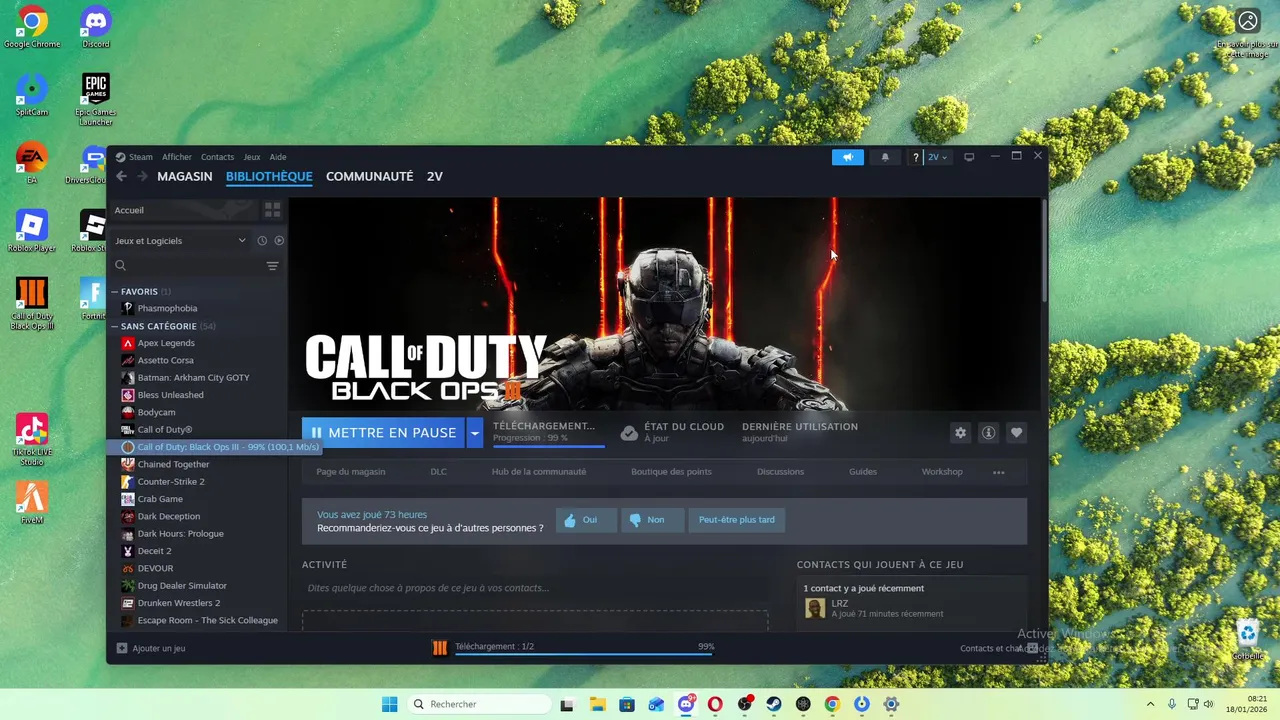
Task: Show hidden system tray icons chevron
Action: click(x=1150, y=704)
